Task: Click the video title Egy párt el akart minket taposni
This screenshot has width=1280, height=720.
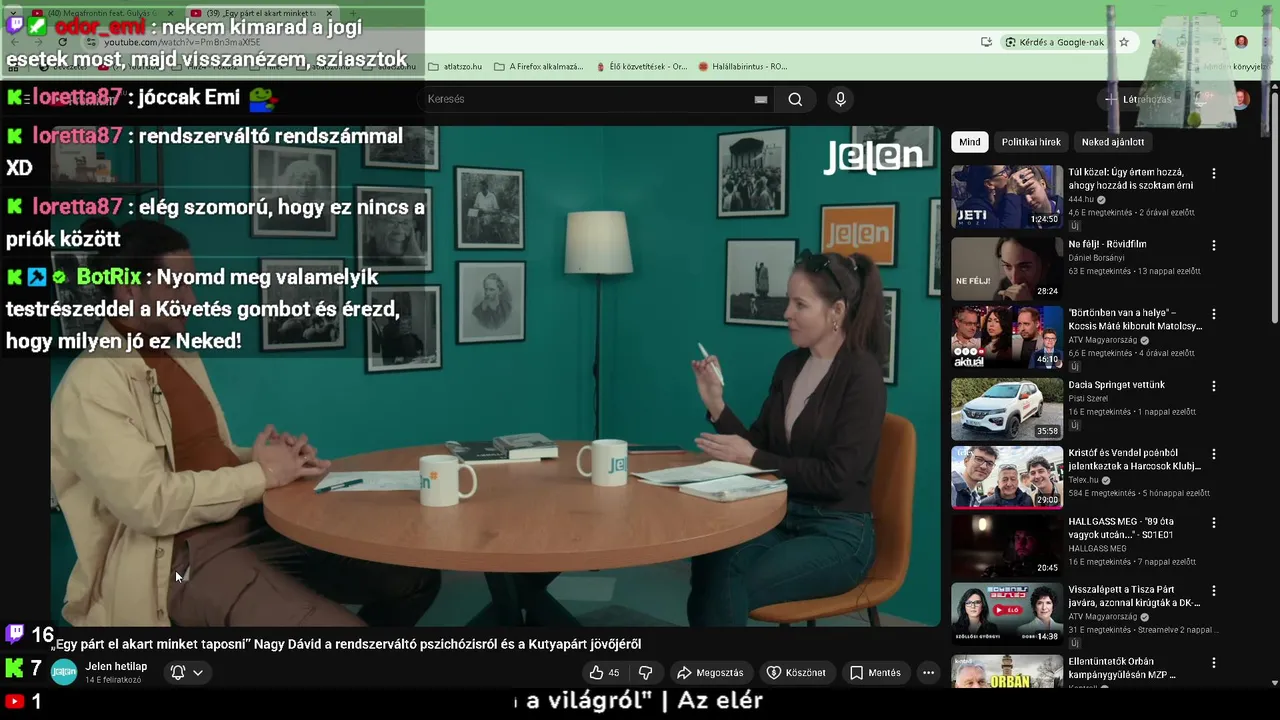Action: point(346,645)
